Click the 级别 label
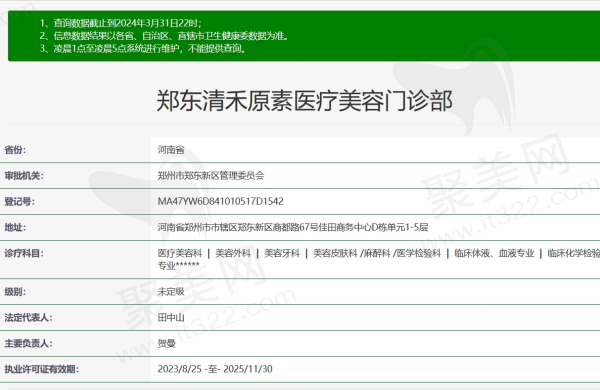 pos(15,292)
